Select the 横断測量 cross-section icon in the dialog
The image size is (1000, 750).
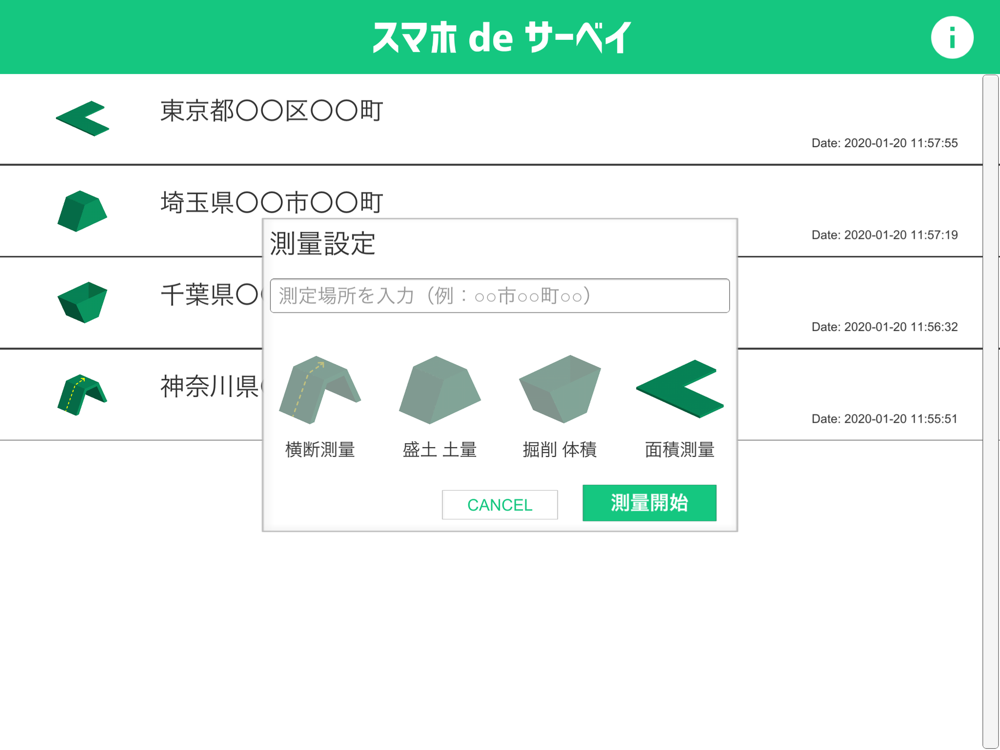pyautogui.click(x=320, y=390)
